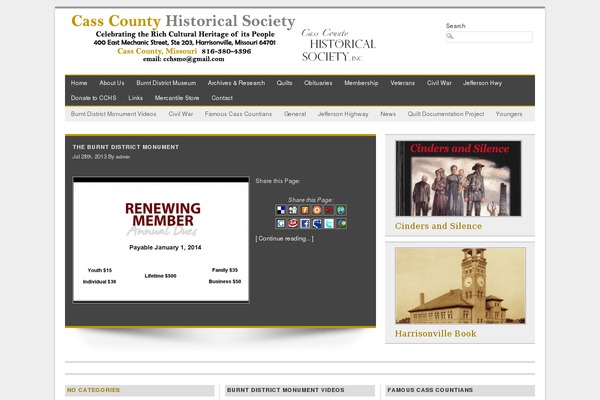Share page via Digg icon
This screenshot has height=400, width=600.
293,210
